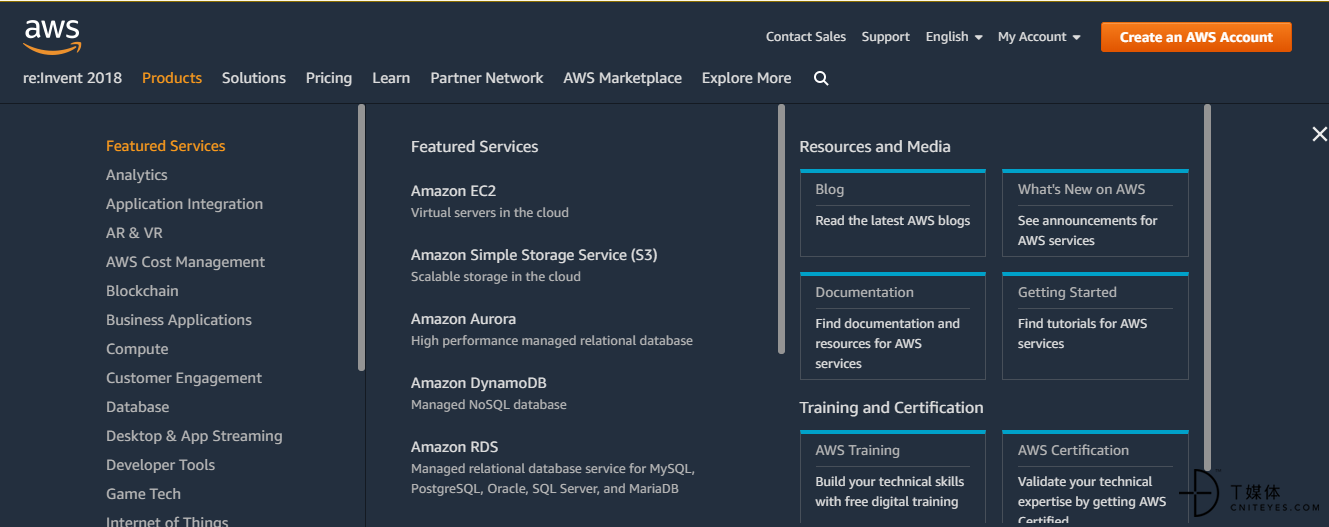
Task: Open the Support link
Action: click(x=886, y=37)
